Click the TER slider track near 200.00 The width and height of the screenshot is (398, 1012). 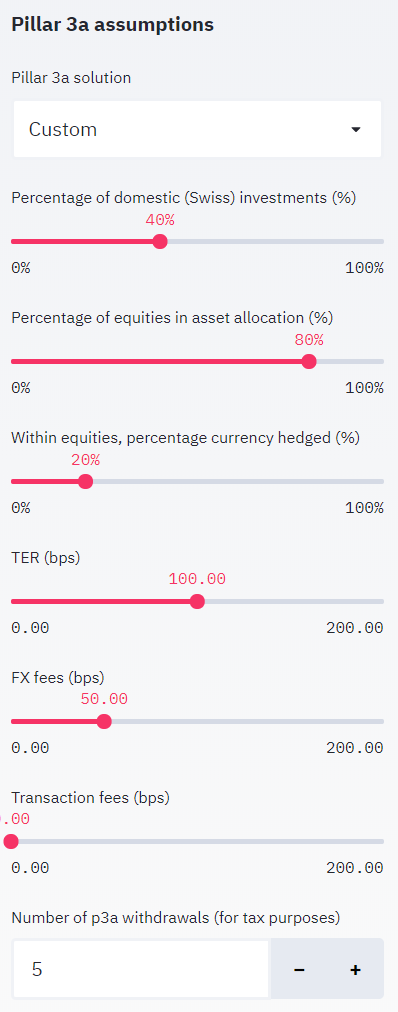pos(382,602)
